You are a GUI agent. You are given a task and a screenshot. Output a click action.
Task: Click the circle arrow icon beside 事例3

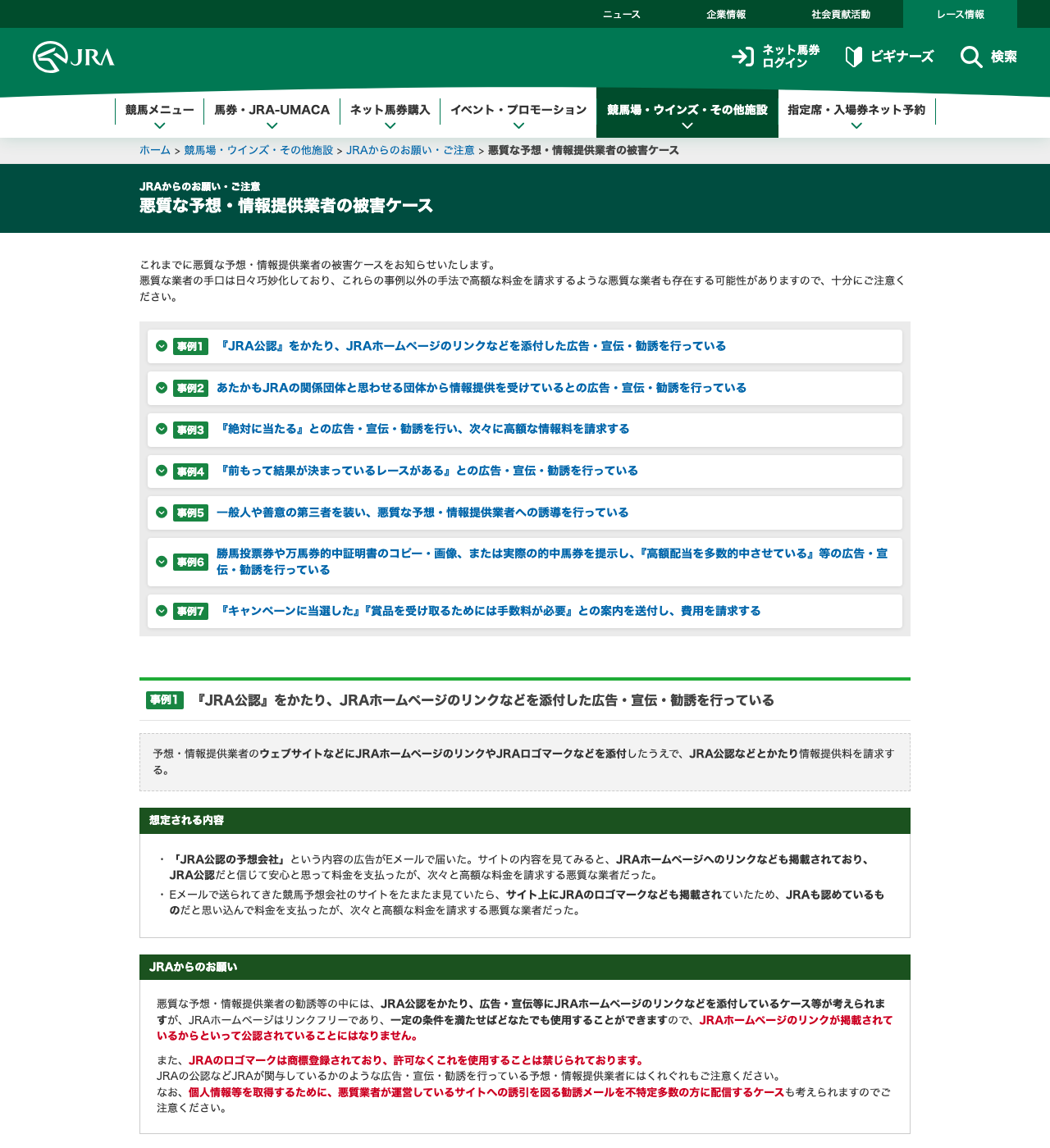162,429
